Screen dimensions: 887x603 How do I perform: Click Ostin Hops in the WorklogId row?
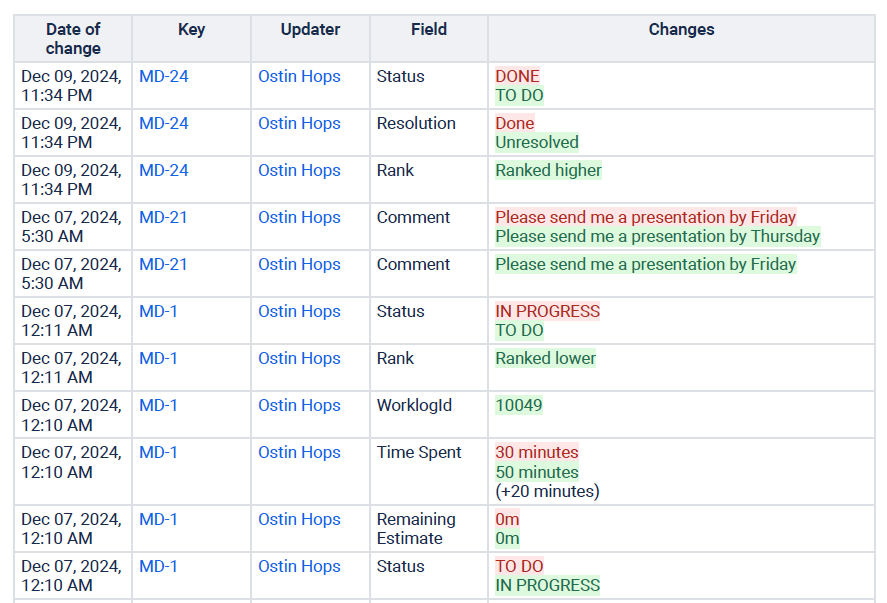[299, 405]
